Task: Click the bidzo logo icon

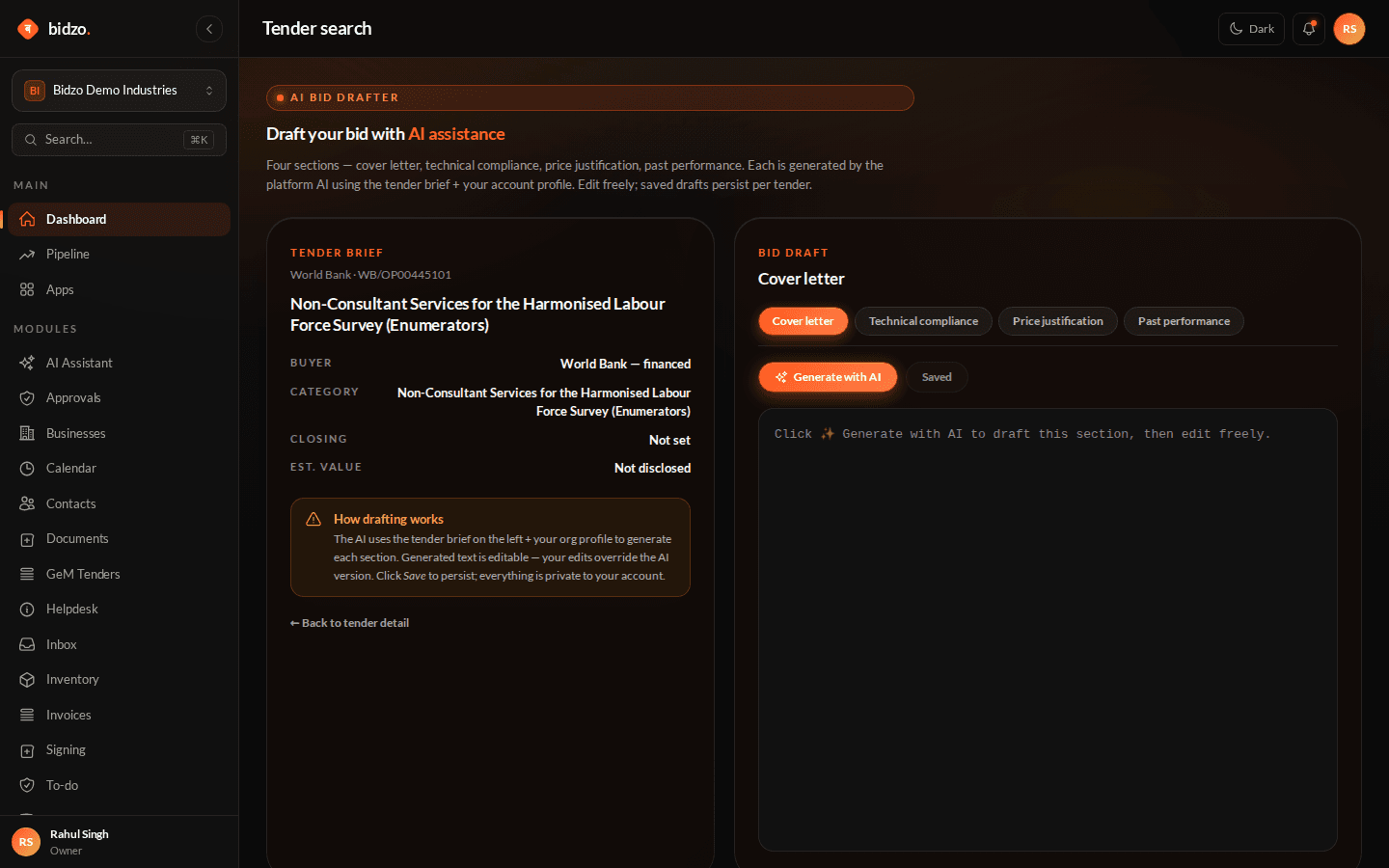Action: click(28, 29)
